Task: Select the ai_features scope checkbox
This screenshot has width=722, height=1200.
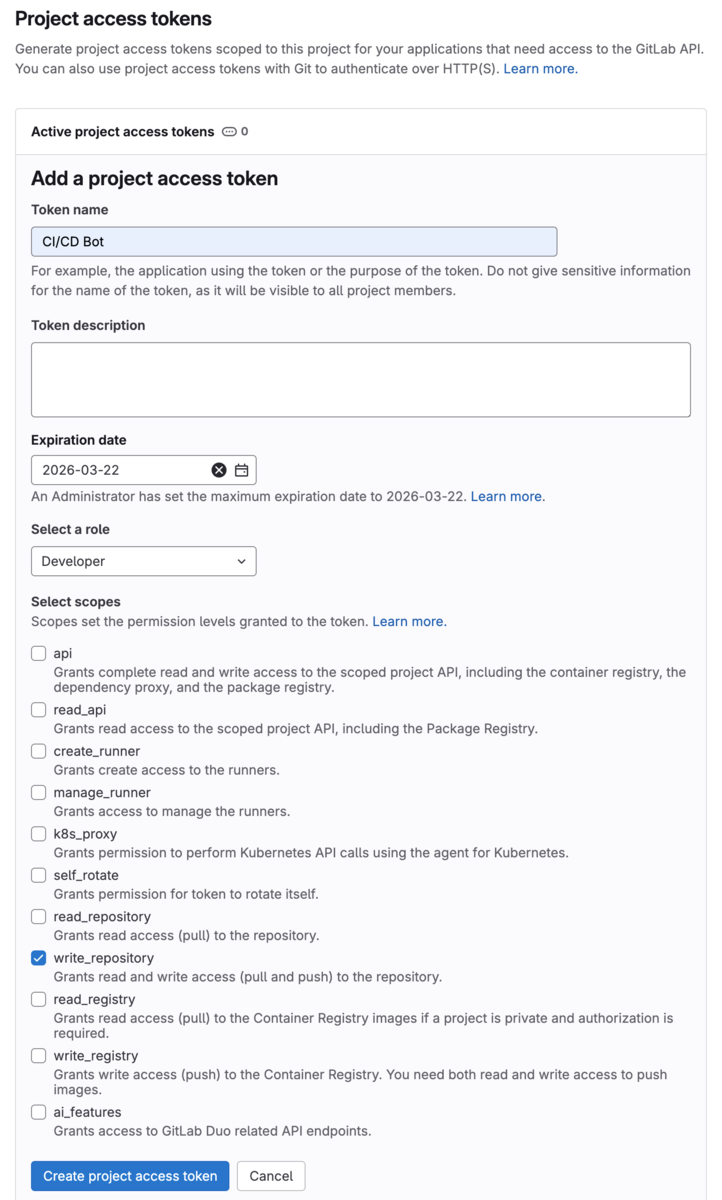Action: click(x=39, y=1112)
